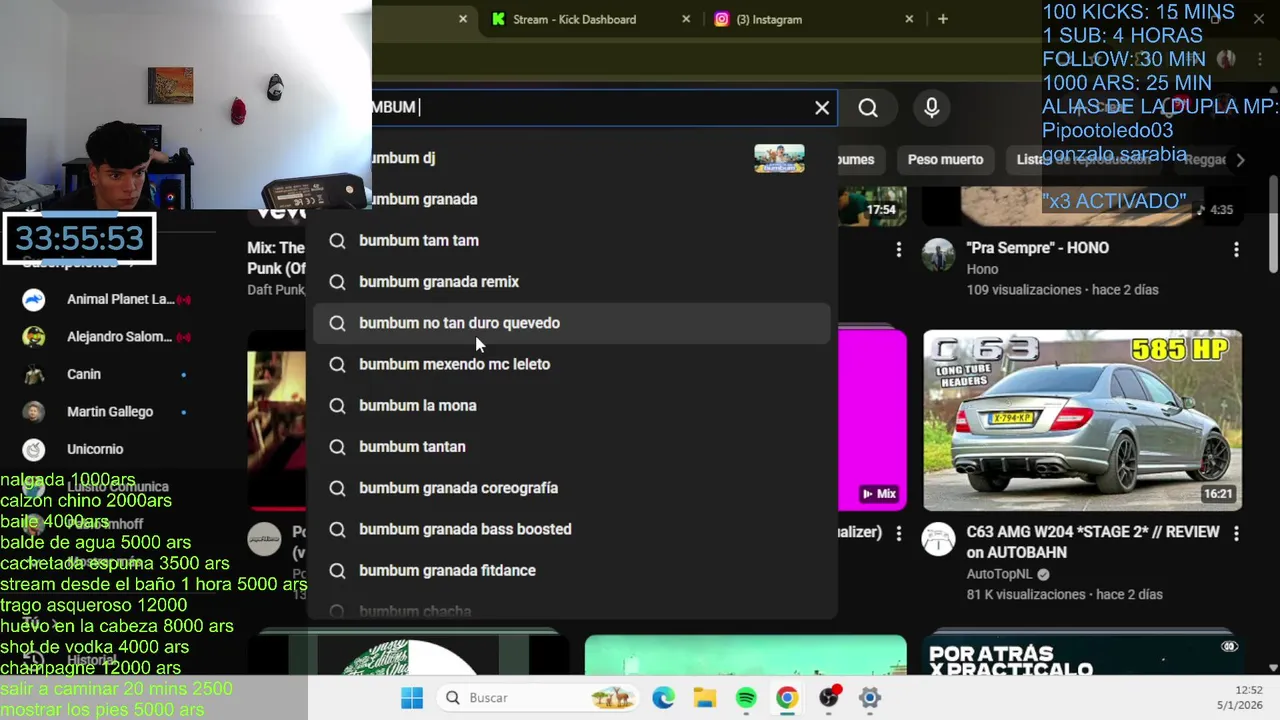Open the video title "Pra Sempre" - HONO
This screenshot has height=720, width=1280.
1037,248
